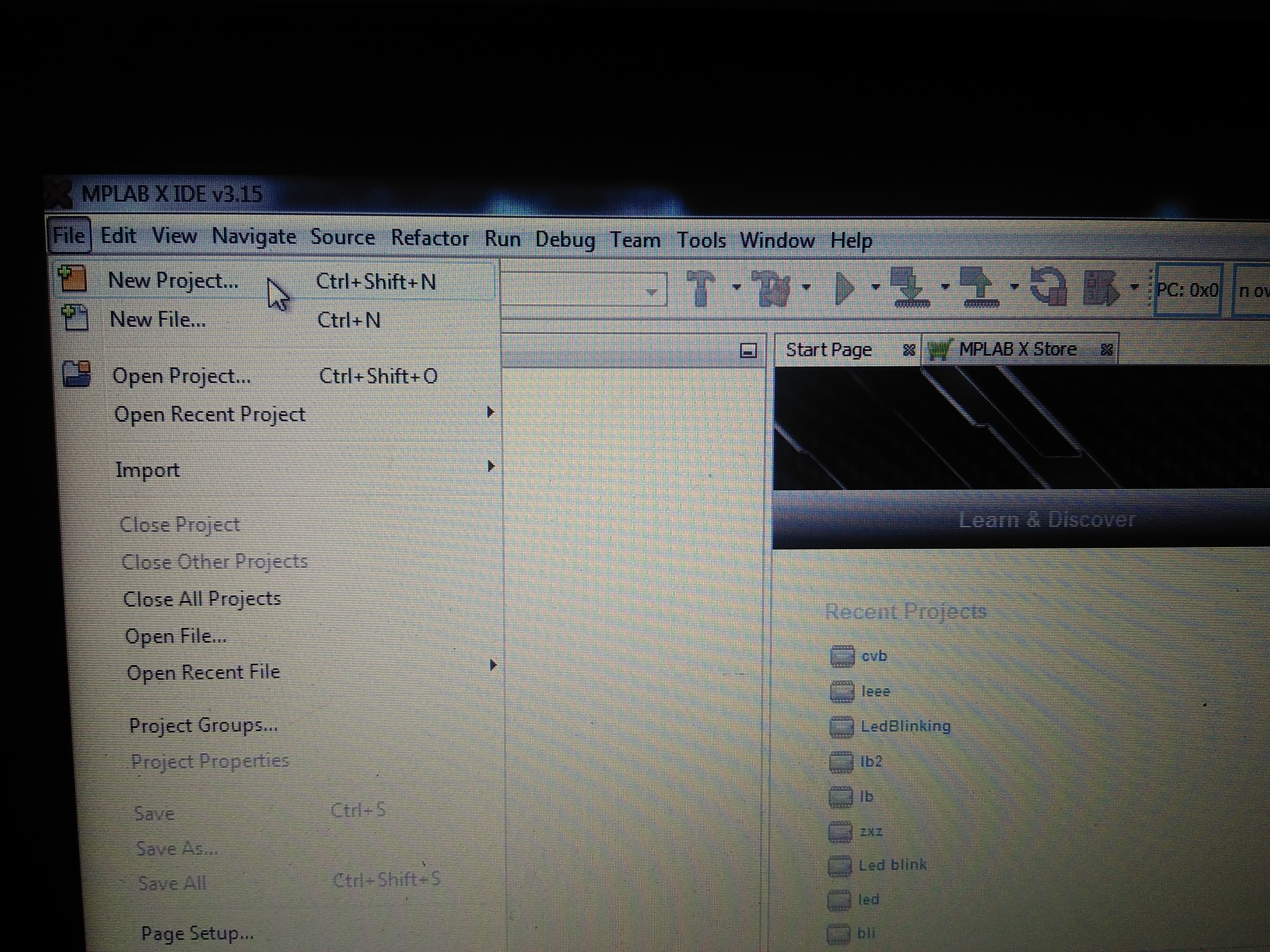Choose New Project from File menu
Image resolution: width=1270 pixels, height=952 pixels.
click(x=174, y=281)
